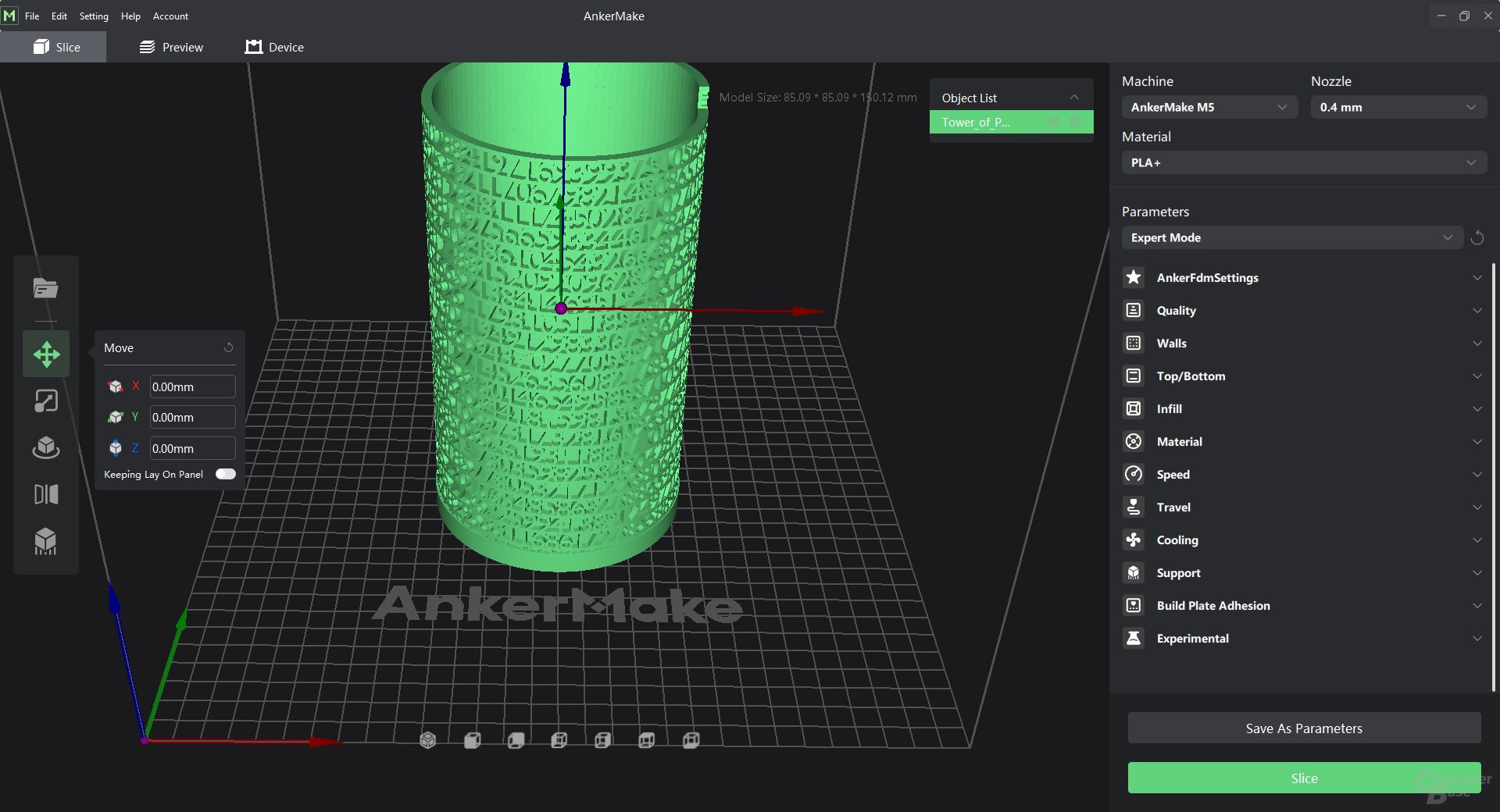The height and width of the screenshot is (812, 1500).
Task: Select the Mirror tool icon
Action: pos(46,494)
